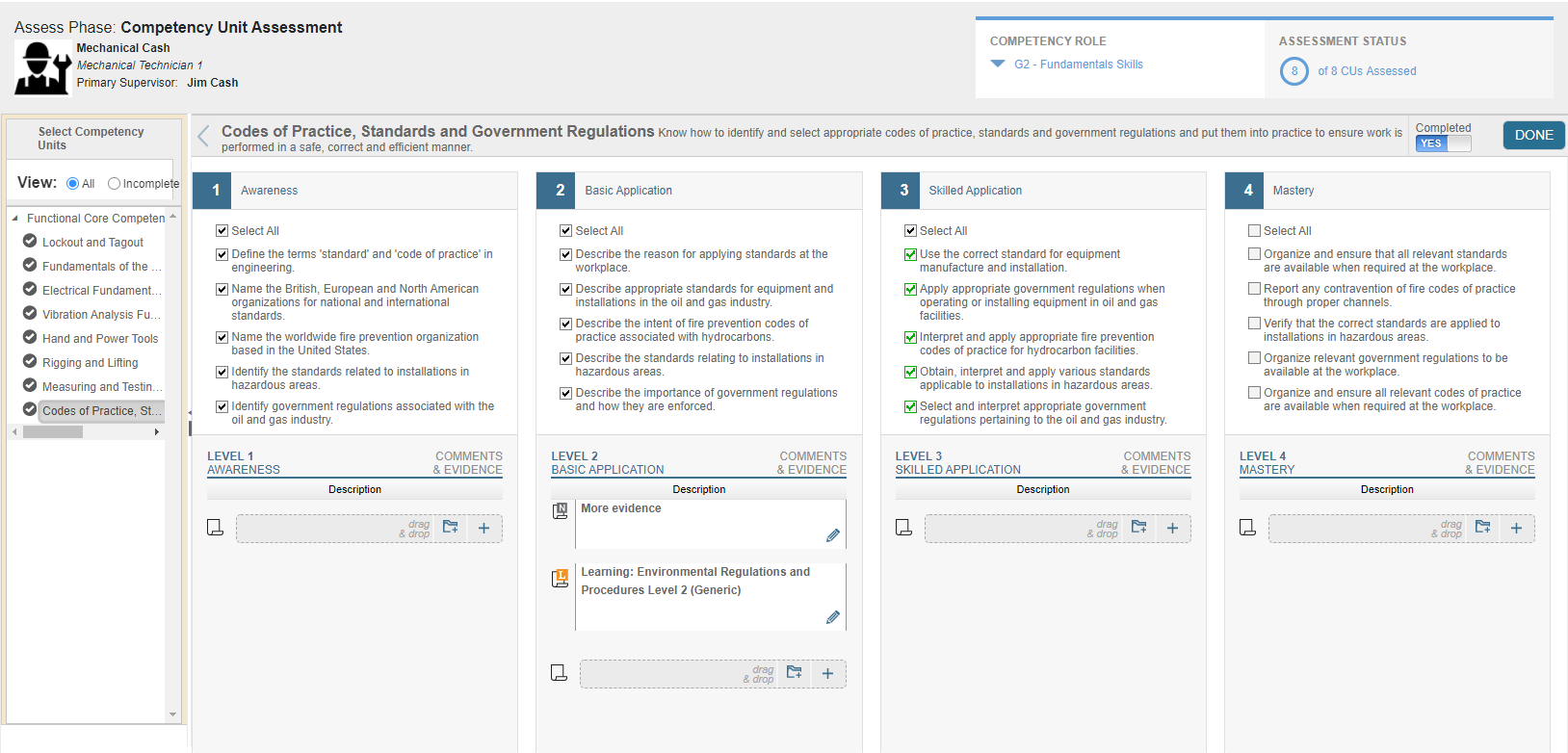The height and width of the screenshot is (753, 1568).
Task: Select the All view radio button
Action: [72, 184]
